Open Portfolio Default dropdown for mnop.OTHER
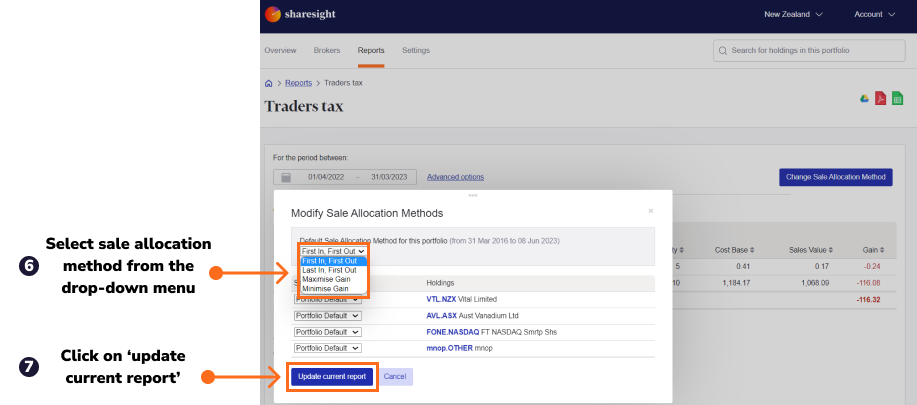The height and width of the screenshot is (405, 917). click(x=328, y=348)
